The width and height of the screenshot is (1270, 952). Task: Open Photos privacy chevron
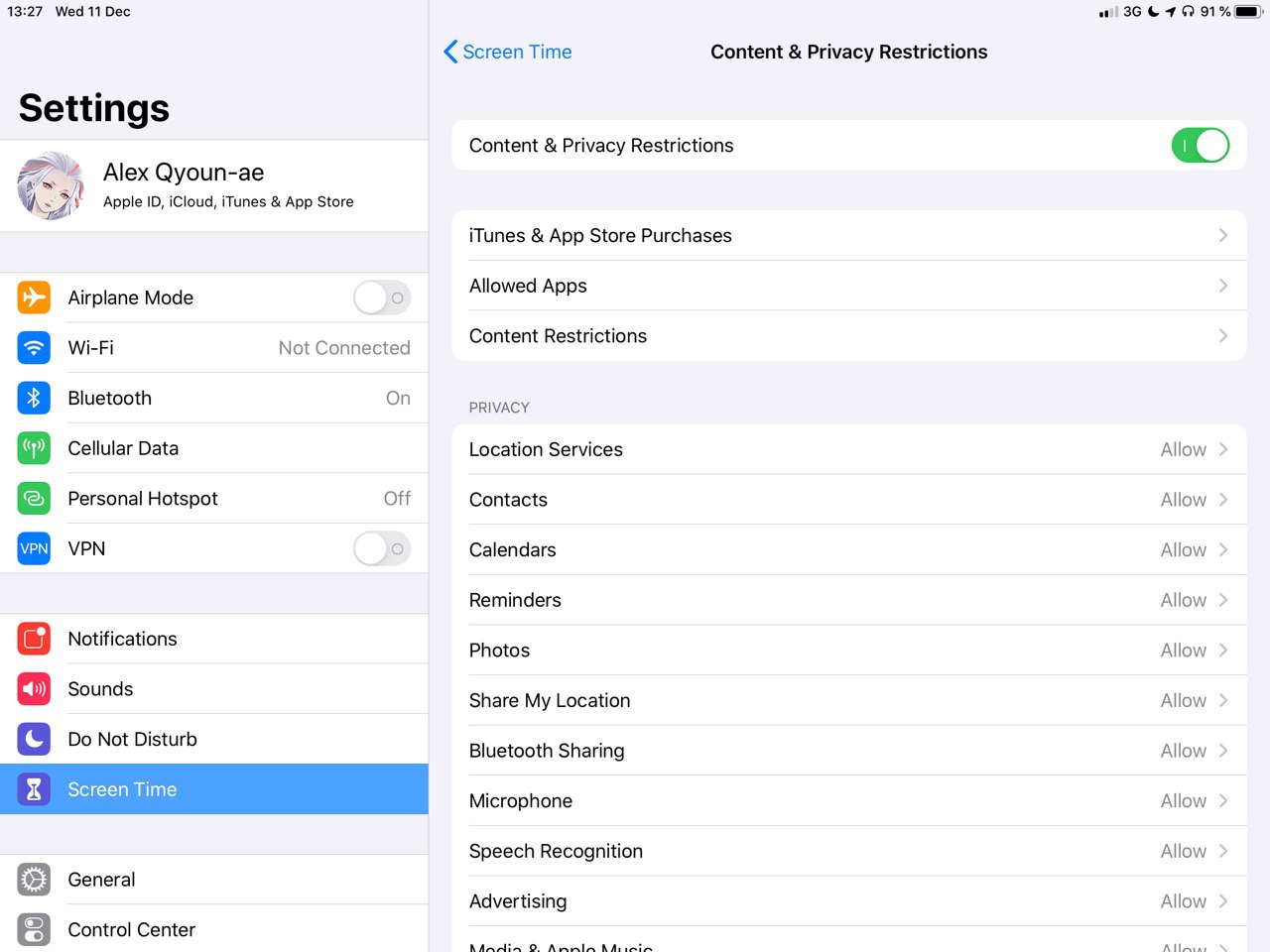(1223, 651)
